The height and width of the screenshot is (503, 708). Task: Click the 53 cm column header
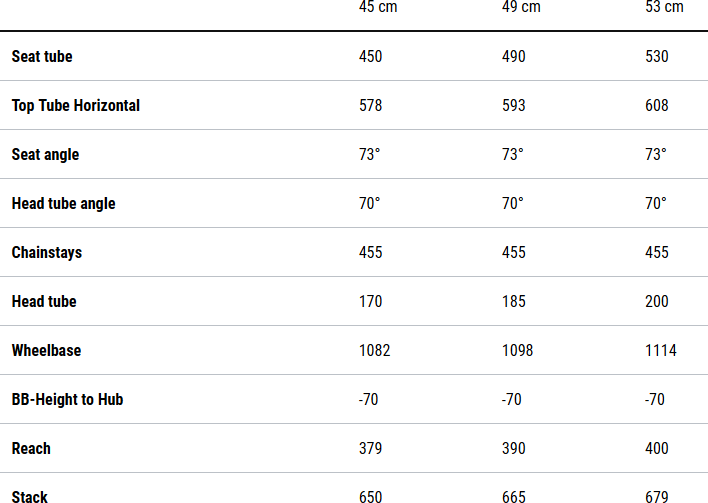click(x=664, y=8)
